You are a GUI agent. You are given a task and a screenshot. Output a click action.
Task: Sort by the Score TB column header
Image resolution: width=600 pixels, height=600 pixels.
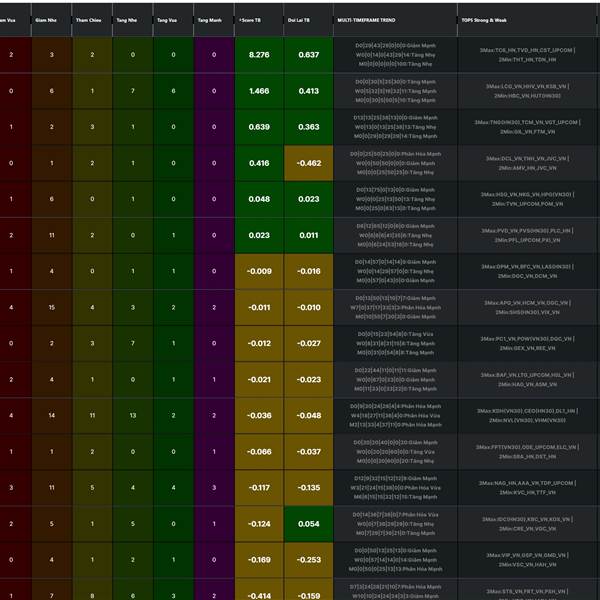tap(259, 20)
